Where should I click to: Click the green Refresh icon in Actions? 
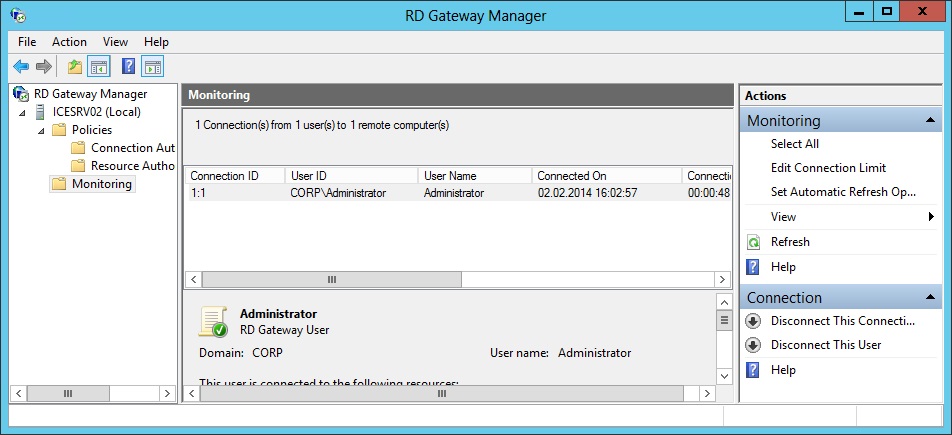coord(753,242)
